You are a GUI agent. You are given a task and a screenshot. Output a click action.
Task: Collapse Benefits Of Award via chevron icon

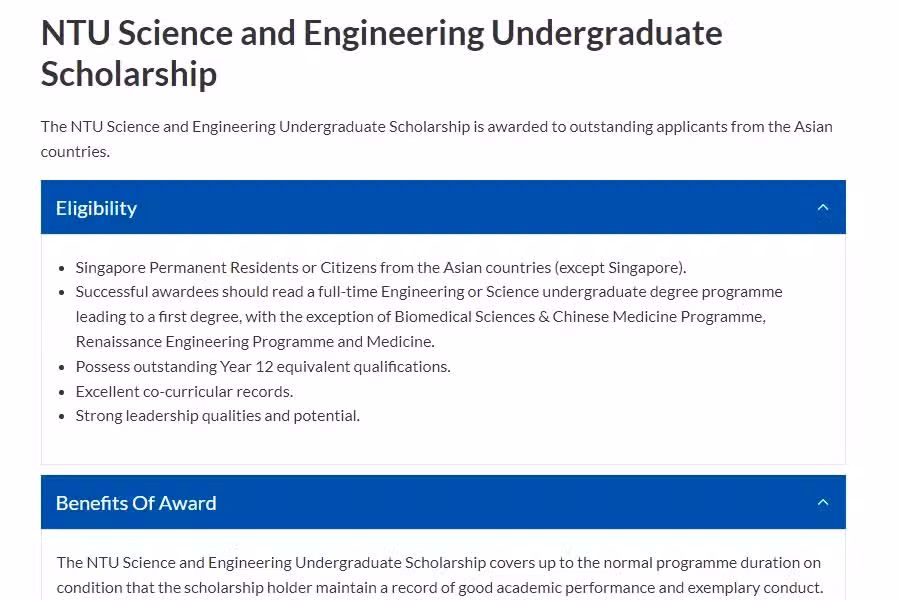823,502
